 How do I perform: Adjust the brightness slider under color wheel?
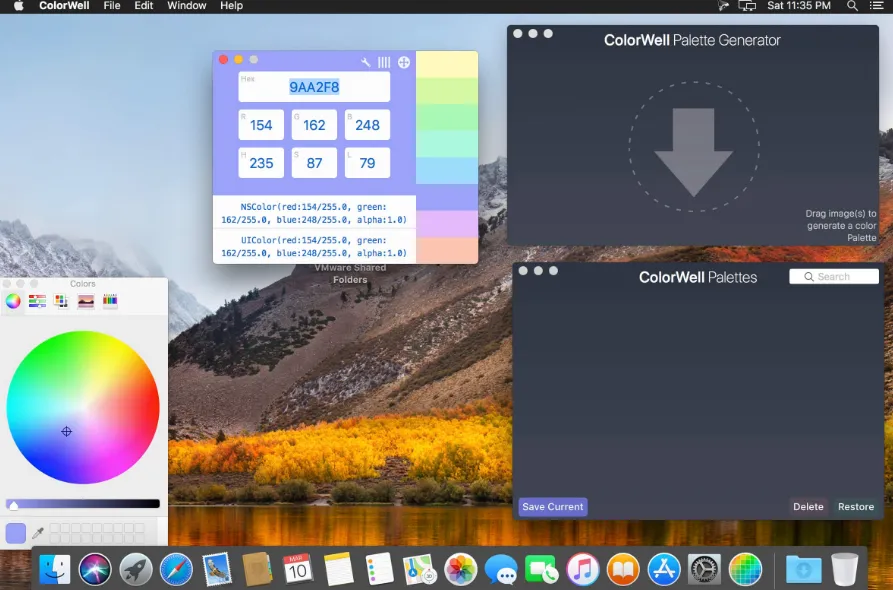coord(83,503)
